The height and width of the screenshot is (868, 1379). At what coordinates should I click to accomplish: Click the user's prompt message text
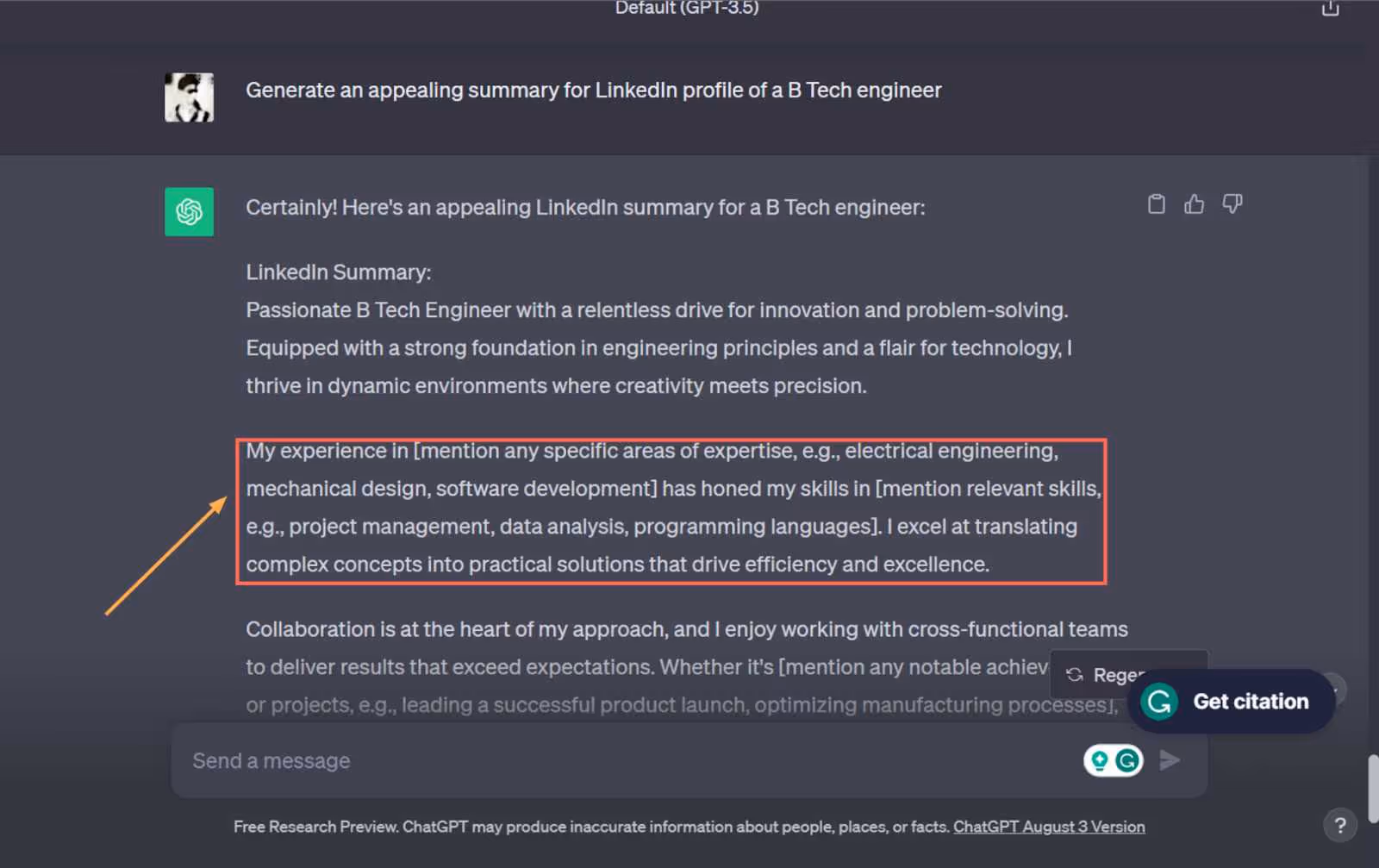pos(593,90)
